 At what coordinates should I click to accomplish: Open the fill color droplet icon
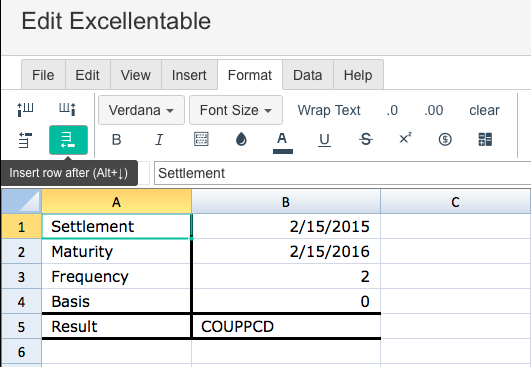click(x=241, y=139)
